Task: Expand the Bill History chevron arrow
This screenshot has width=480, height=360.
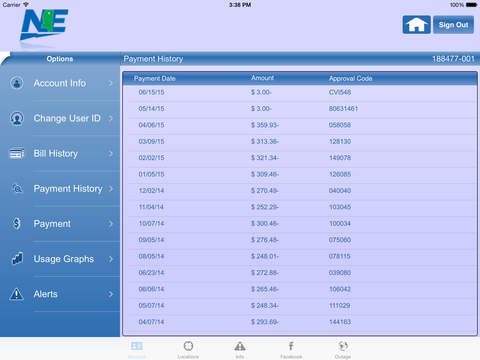Action: pyautogui.click(x=111, y=153)
